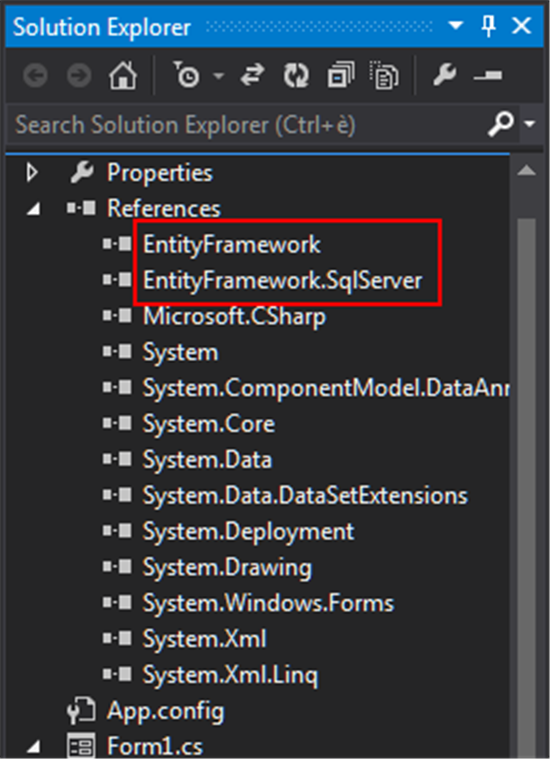Screen dimensions: 550x759
Task: Open search options dropdown beside magnifier
Action: pyautogui.click(x=530, y=124)
